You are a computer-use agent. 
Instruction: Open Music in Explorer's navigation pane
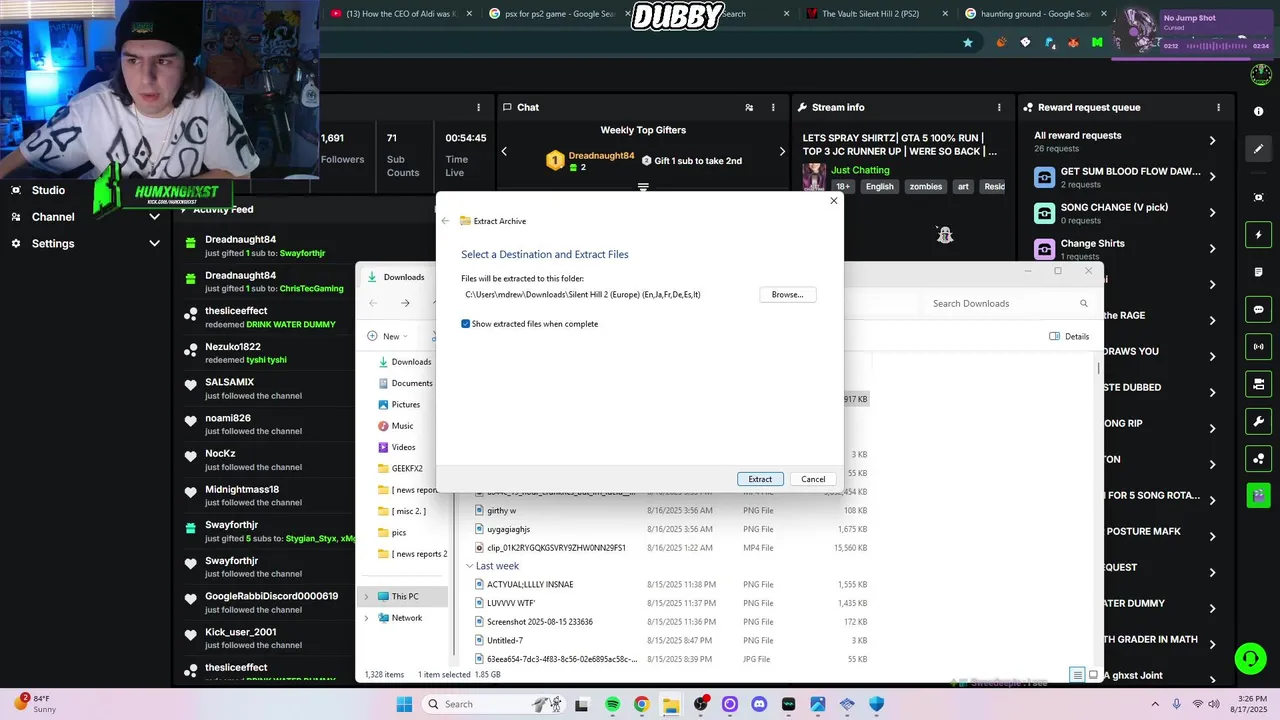[x=396, y=426]
